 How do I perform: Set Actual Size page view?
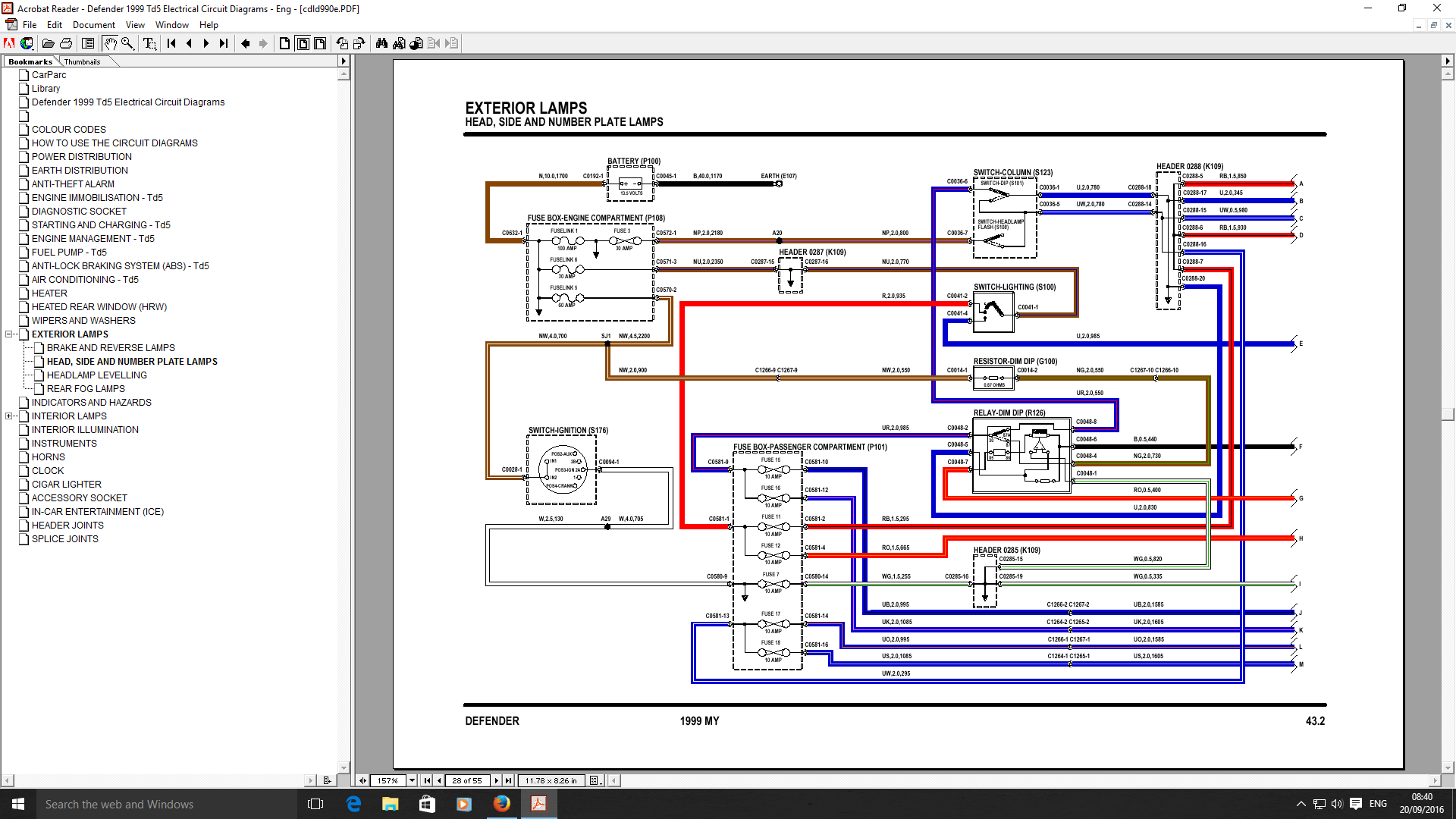pos(285,44)
